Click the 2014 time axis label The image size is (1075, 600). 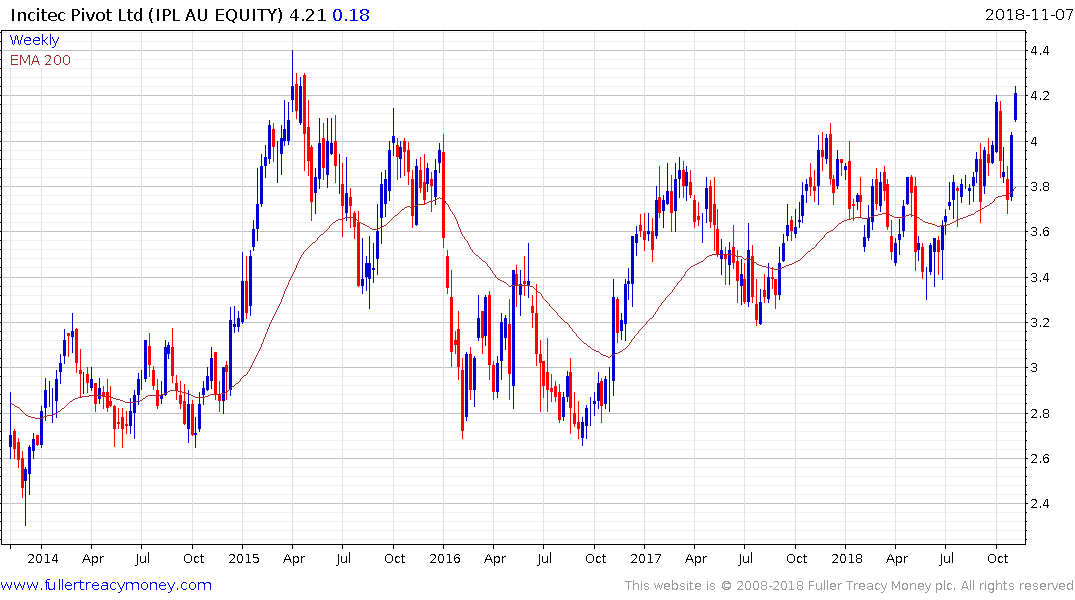pyautogui.click(x=43, y=558)
